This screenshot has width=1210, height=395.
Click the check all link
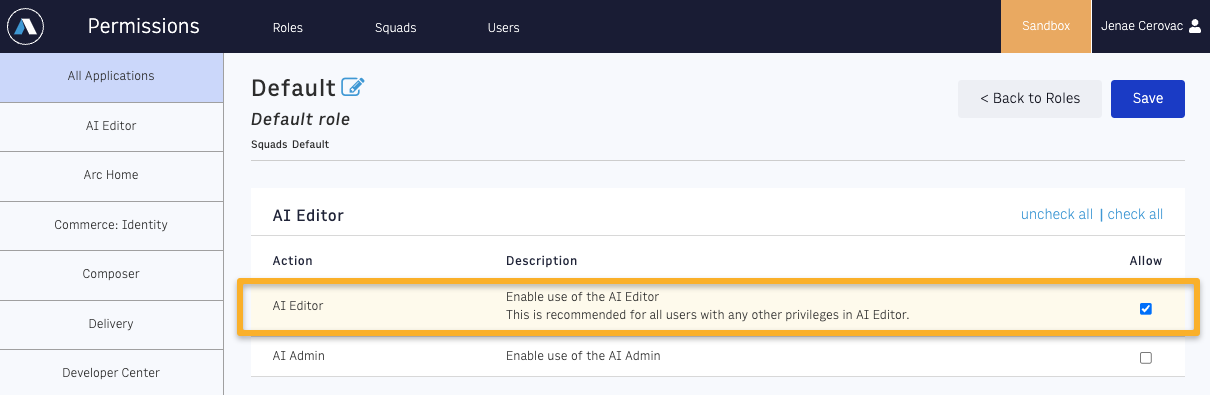click(1135, 215)
